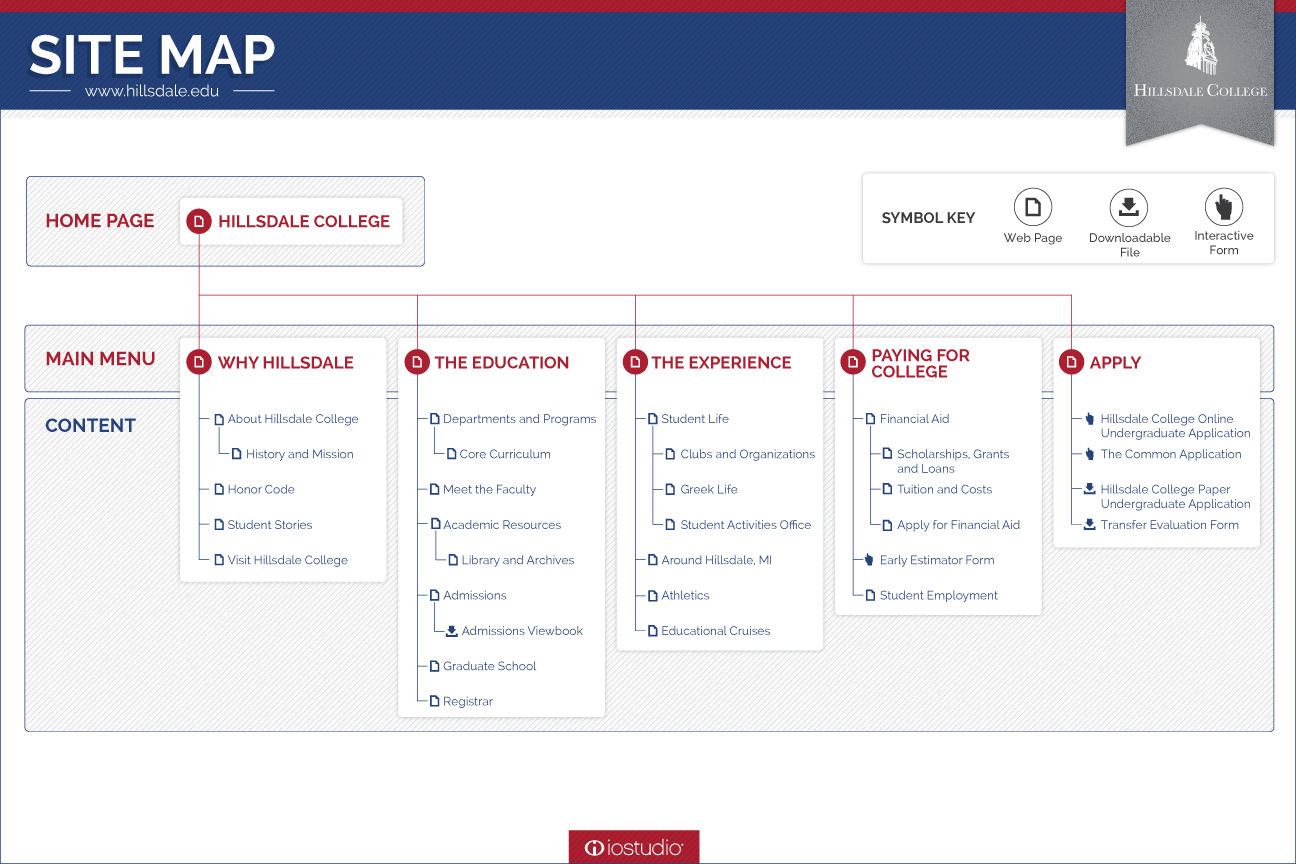Click the red page icon beside HILLSDALE COLLEGE

click(199, 221)
